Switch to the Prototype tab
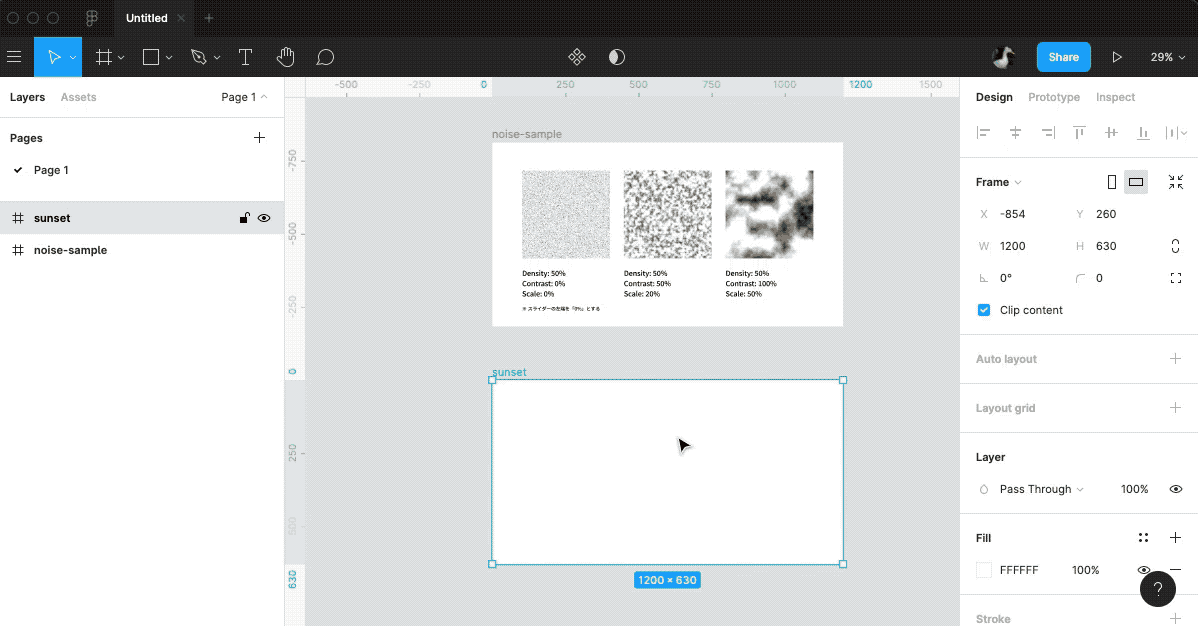 (x=1054, y=97)
